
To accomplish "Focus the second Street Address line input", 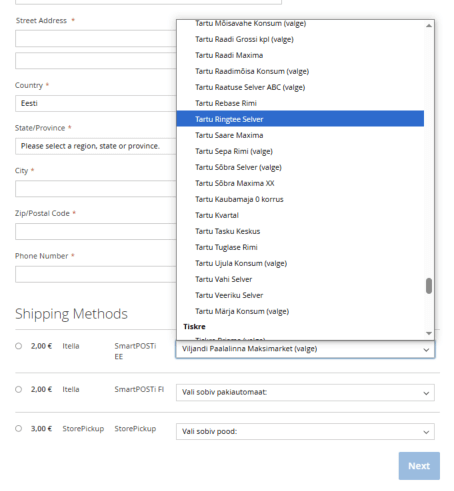I will [x=96, y=61].
